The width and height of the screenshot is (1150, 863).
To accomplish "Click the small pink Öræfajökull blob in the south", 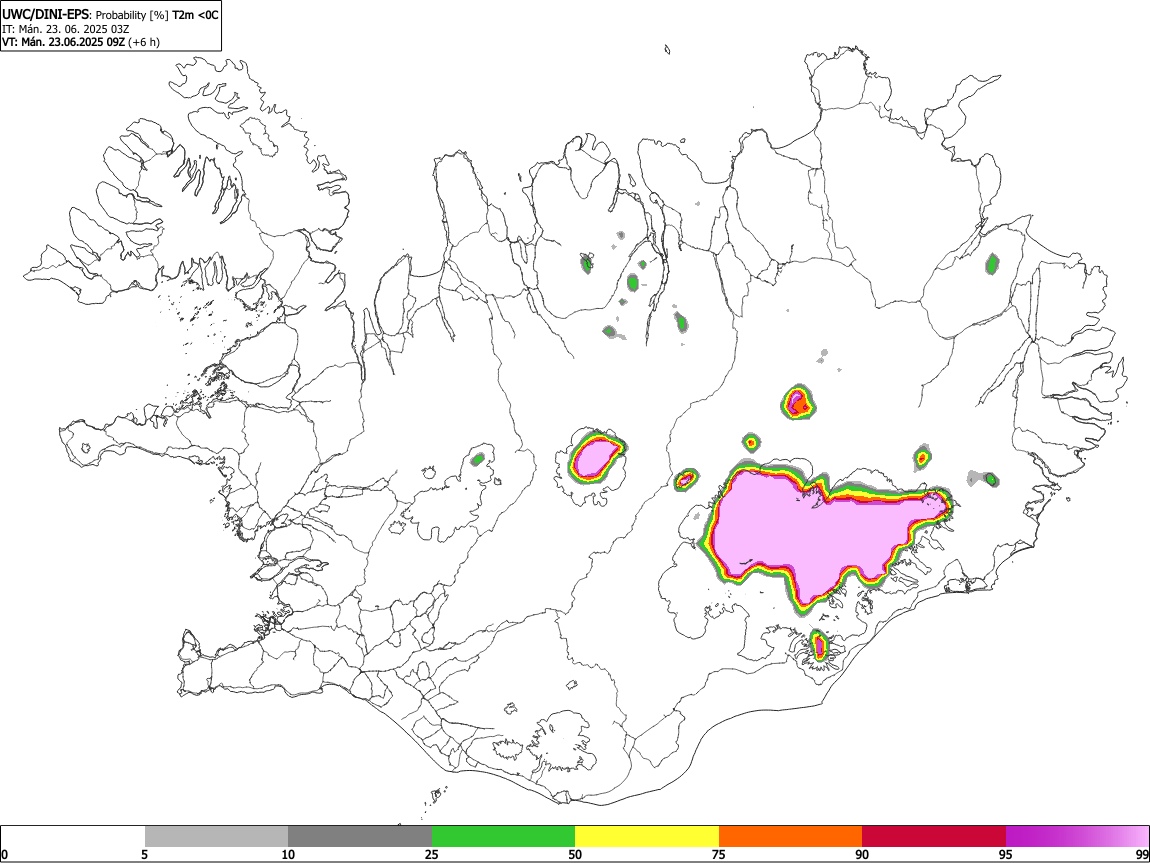I will pyautogui.click(x=819, y=646).
